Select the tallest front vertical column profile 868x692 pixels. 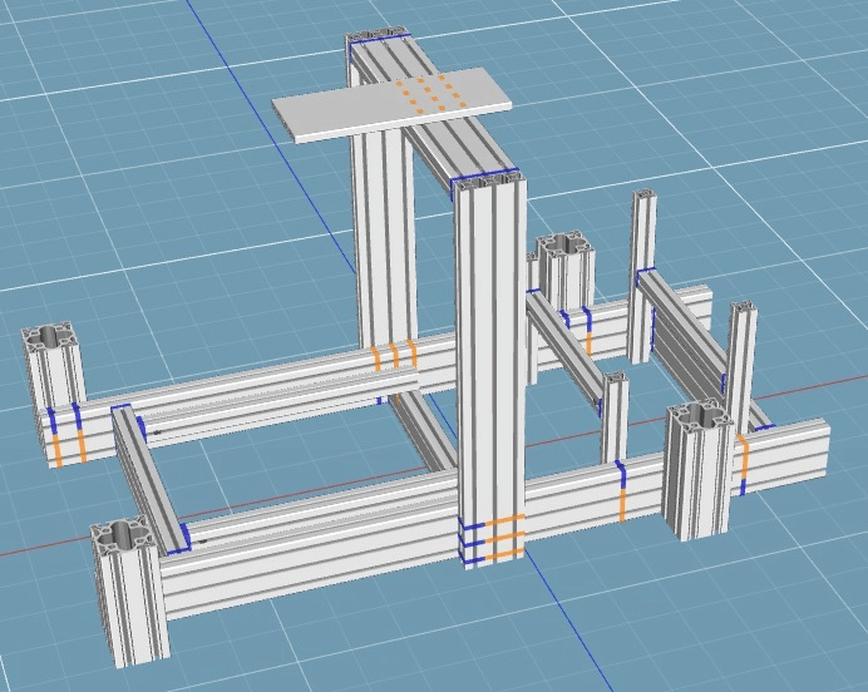point(490,368)
